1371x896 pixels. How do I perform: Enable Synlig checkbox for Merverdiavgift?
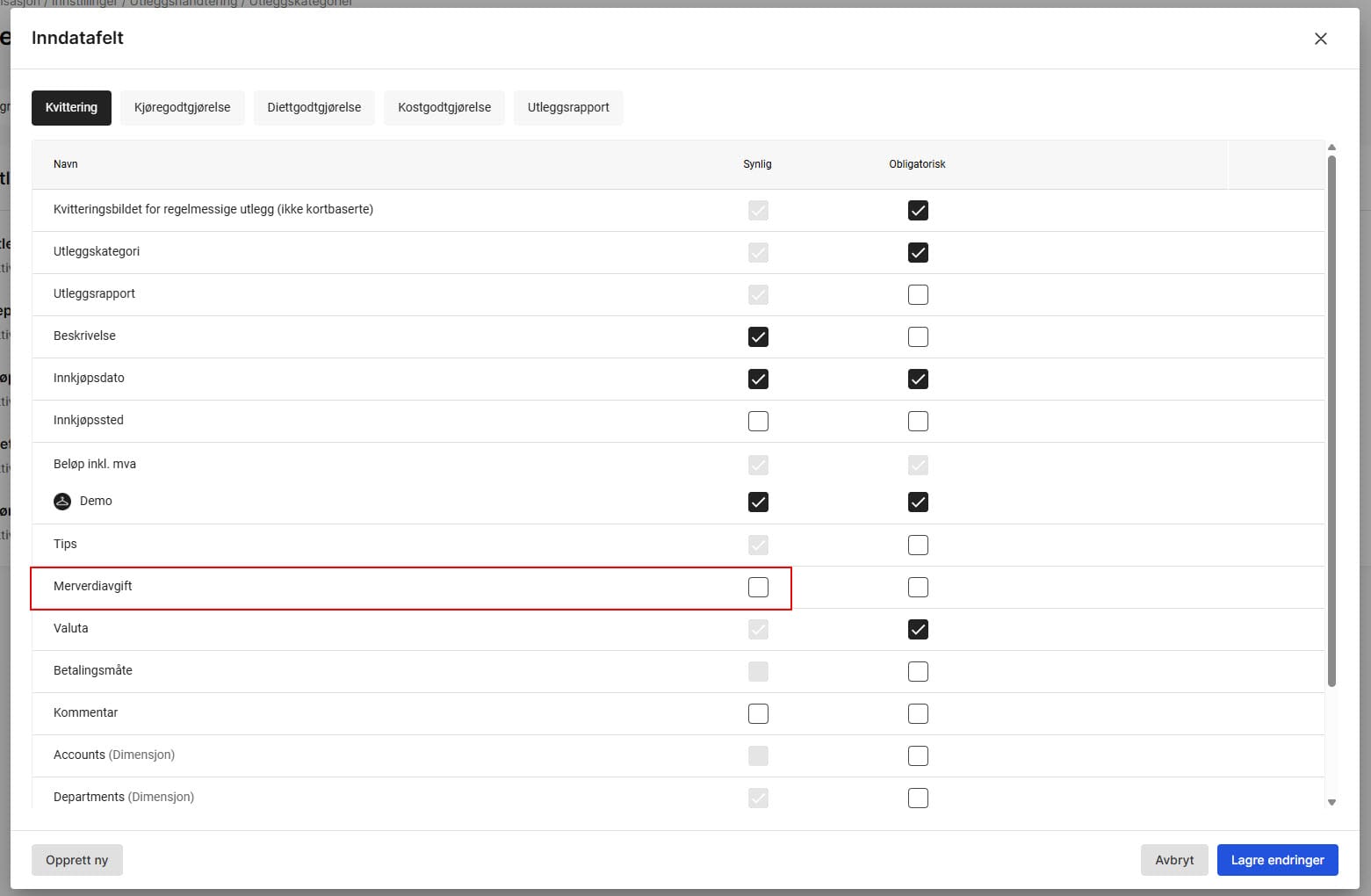(758, 587)
